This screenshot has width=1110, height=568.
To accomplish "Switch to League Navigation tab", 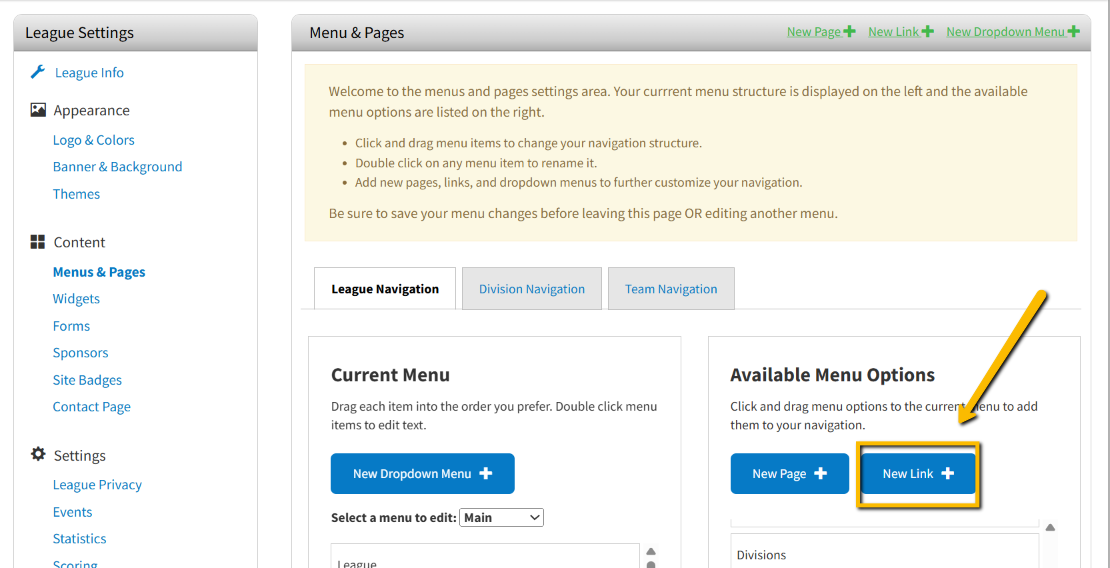I will click(385, 289).
